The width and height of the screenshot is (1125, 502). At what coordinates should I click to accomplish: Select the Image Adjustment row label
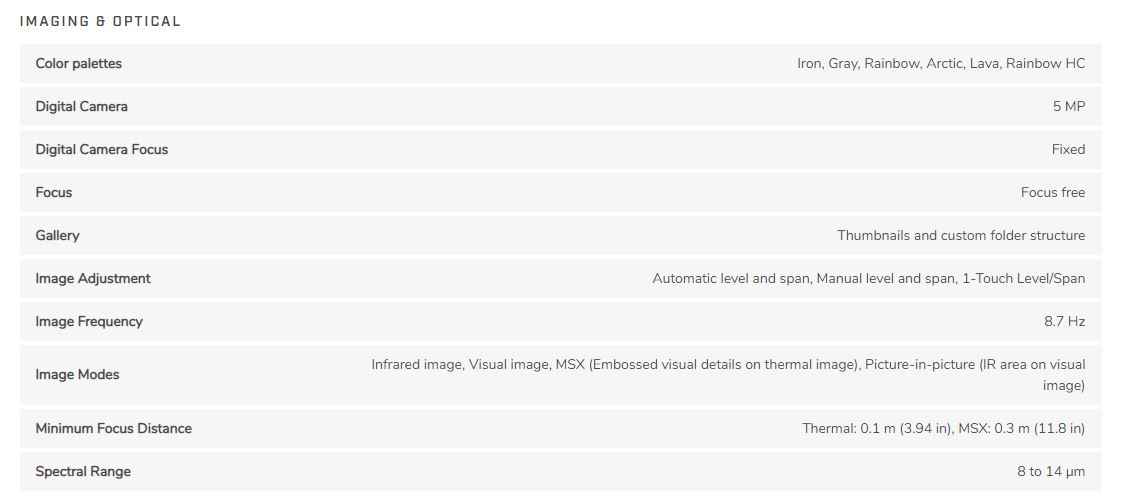click(93, 279)
